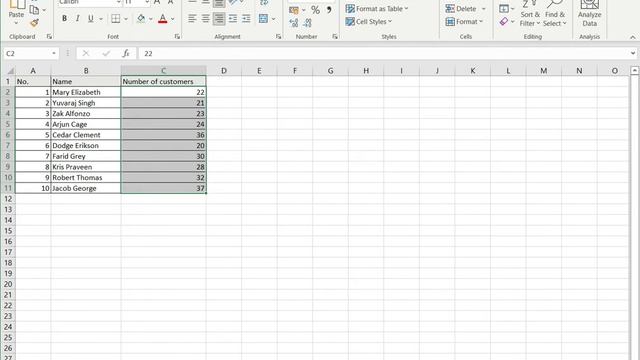Open the Merge & Center dropdown arrow
640x360 pixels.
[x=273, y=19]
